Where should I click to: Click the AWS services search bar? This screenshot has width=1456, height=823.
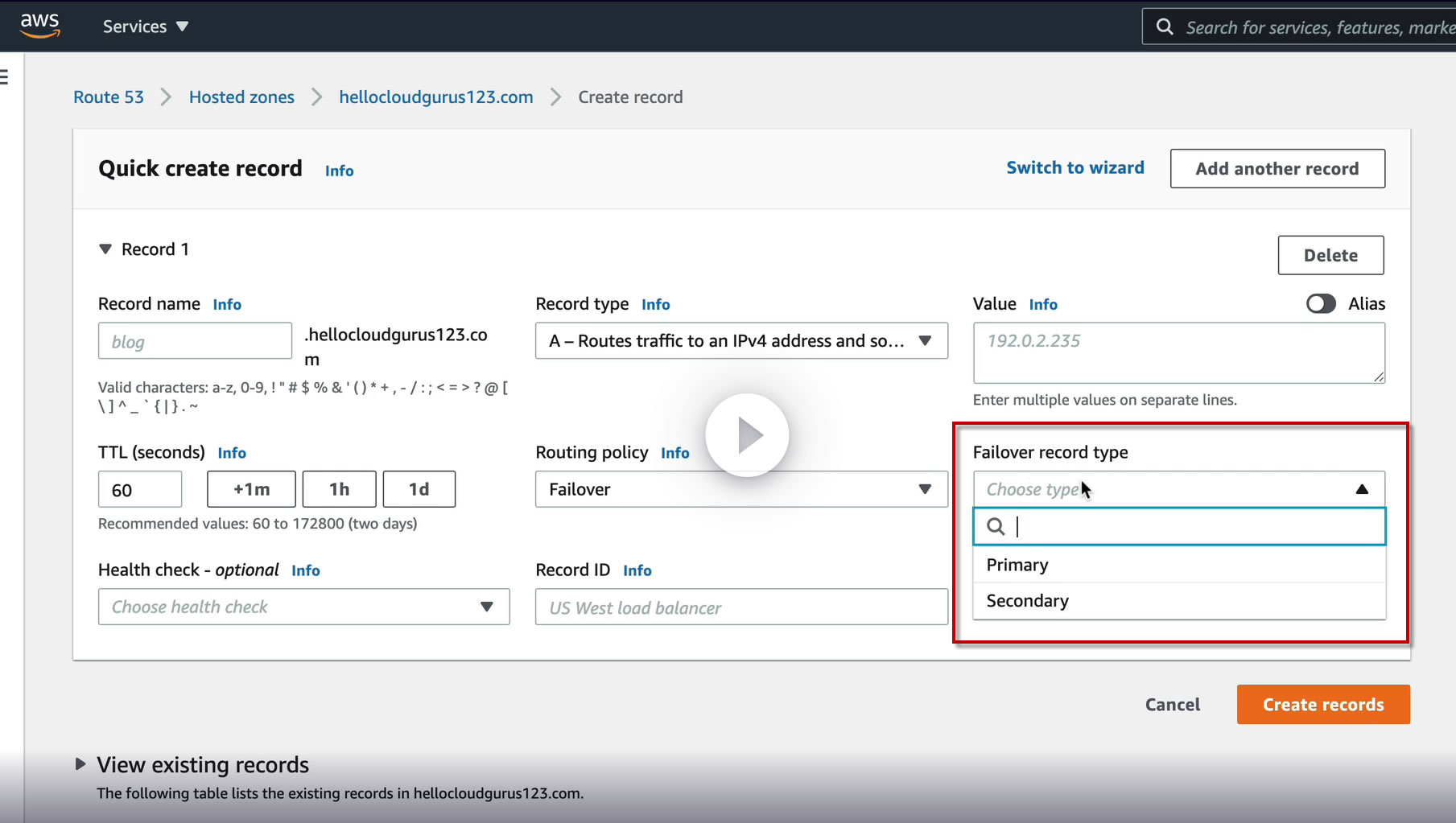click(x=1299, y=27)
